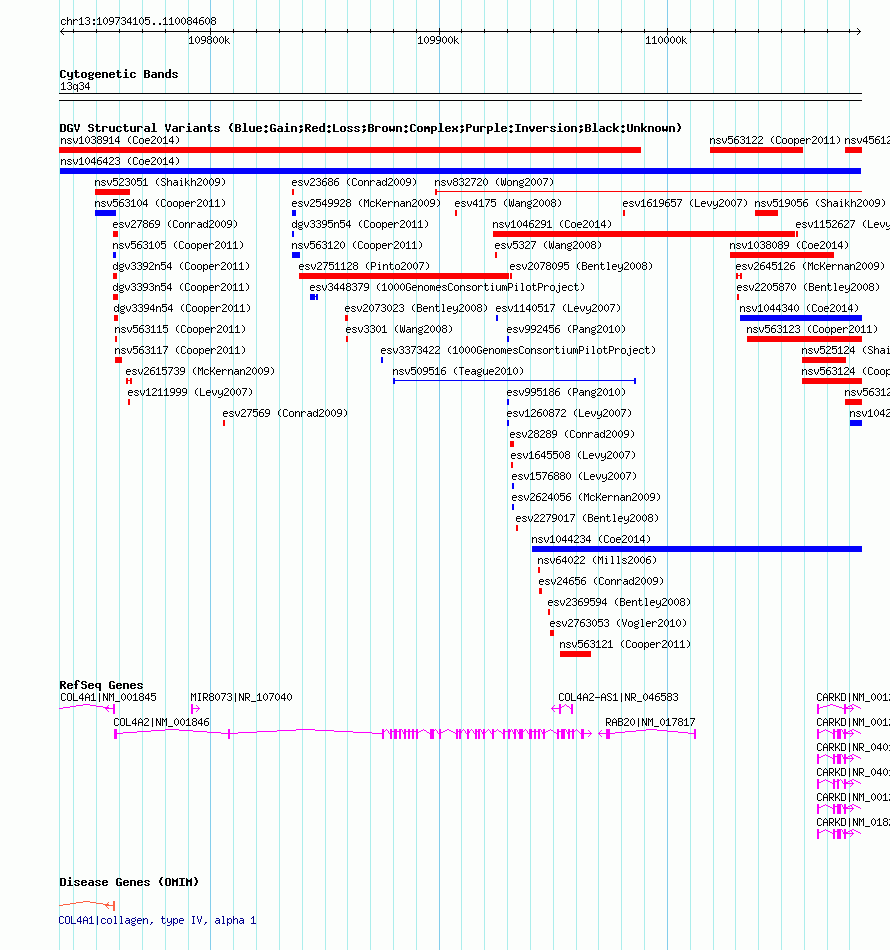Click the esv28289 (Conrad2009) label
The width and height of the screenshot is (890, 950).
tap(572, 434)
